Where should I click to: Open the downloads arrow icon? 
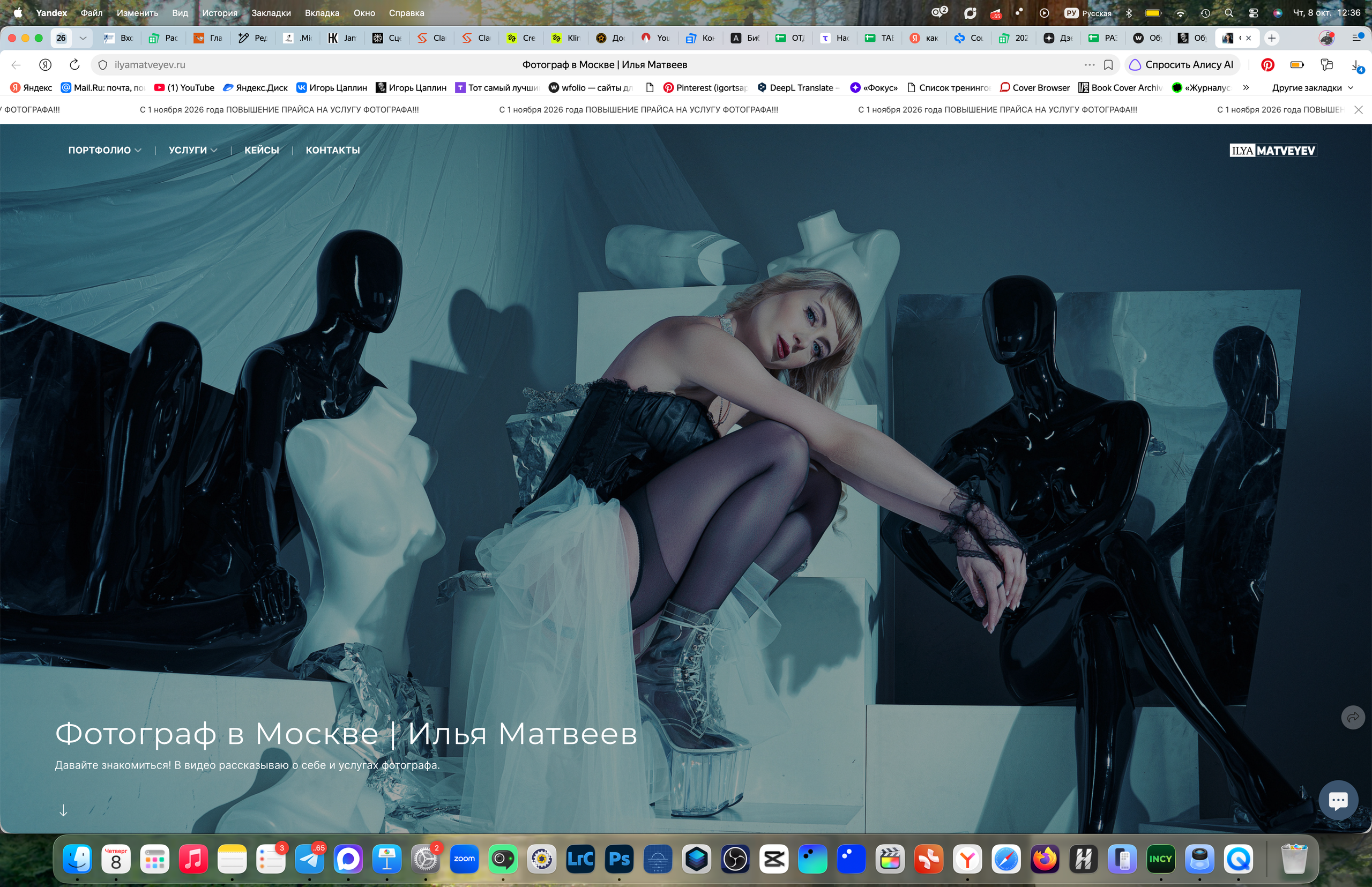point(1356,65)
